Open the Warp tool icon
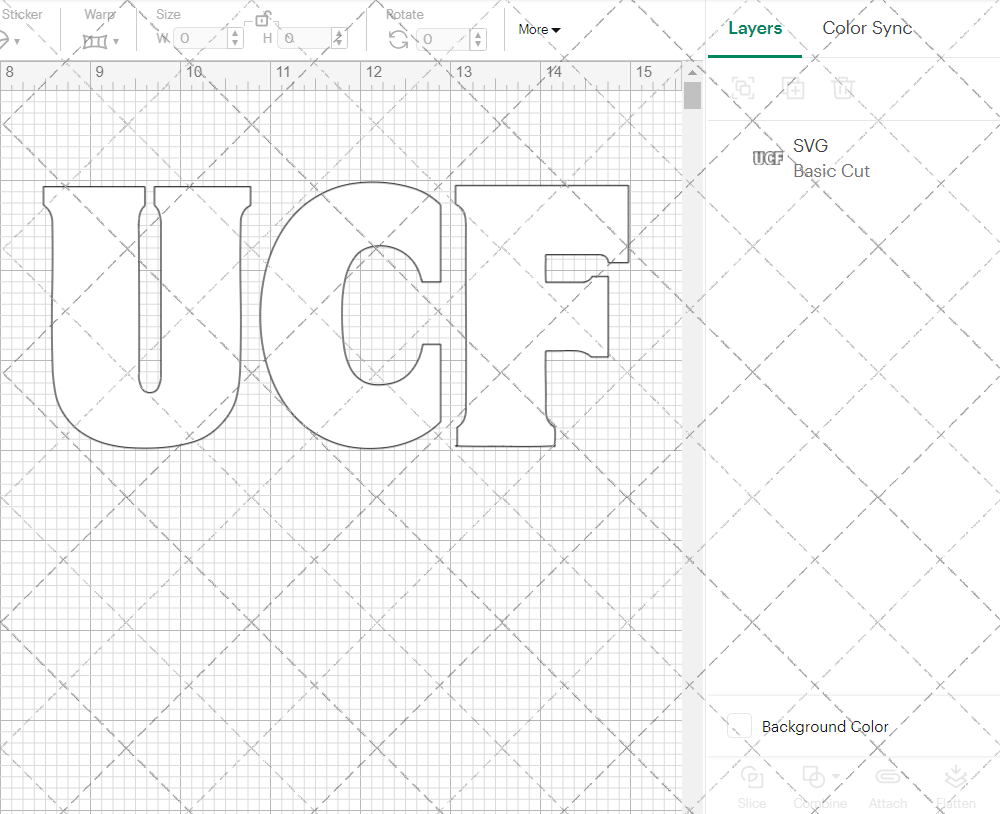 (94, 41)
